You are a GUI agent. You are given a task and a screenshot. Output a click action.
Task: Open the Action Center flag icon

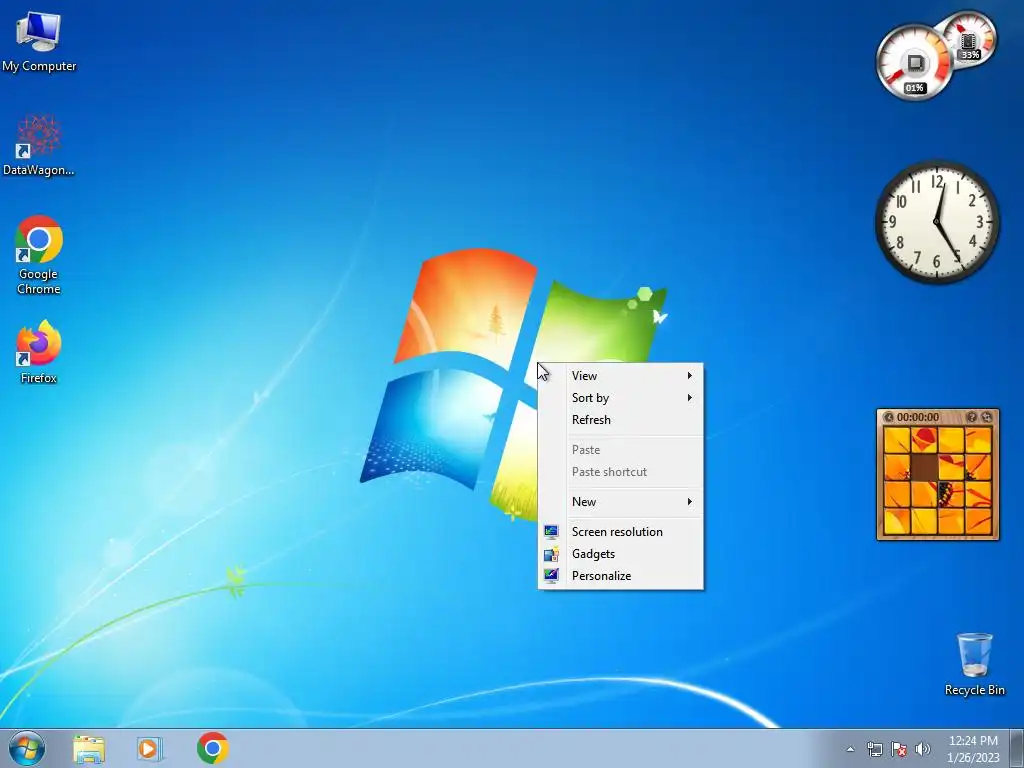pos(899,749)
